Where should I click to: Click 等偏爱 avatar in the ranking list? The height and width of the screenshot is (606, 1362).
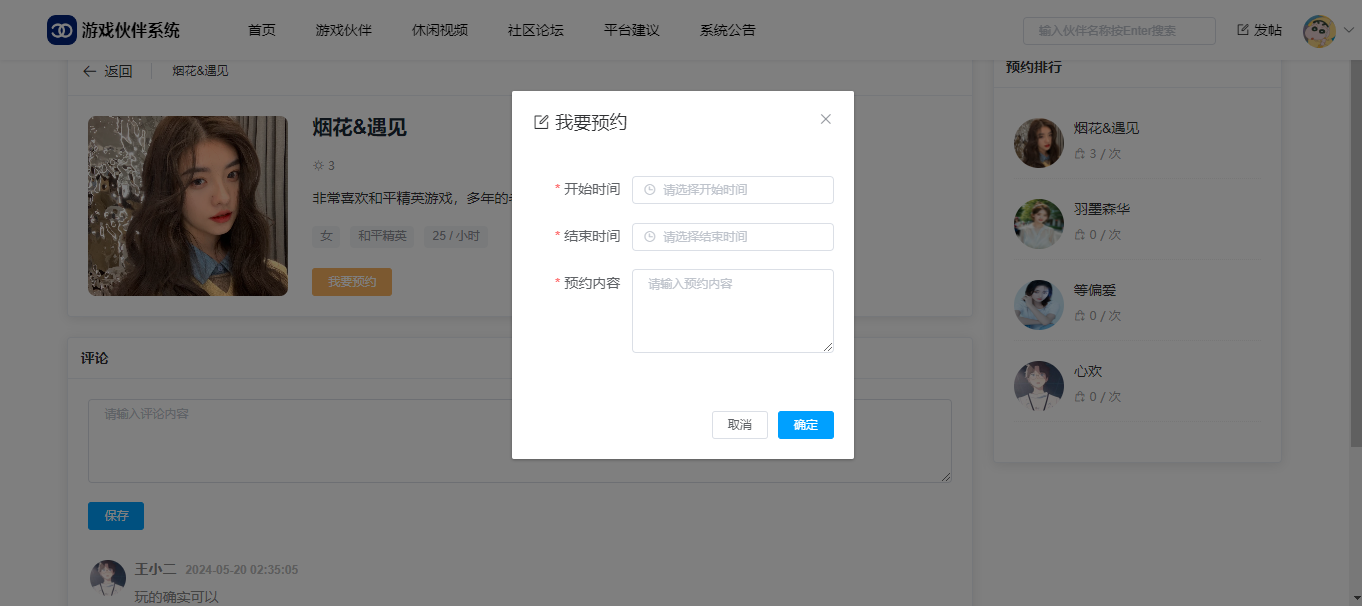point(1039,305)
